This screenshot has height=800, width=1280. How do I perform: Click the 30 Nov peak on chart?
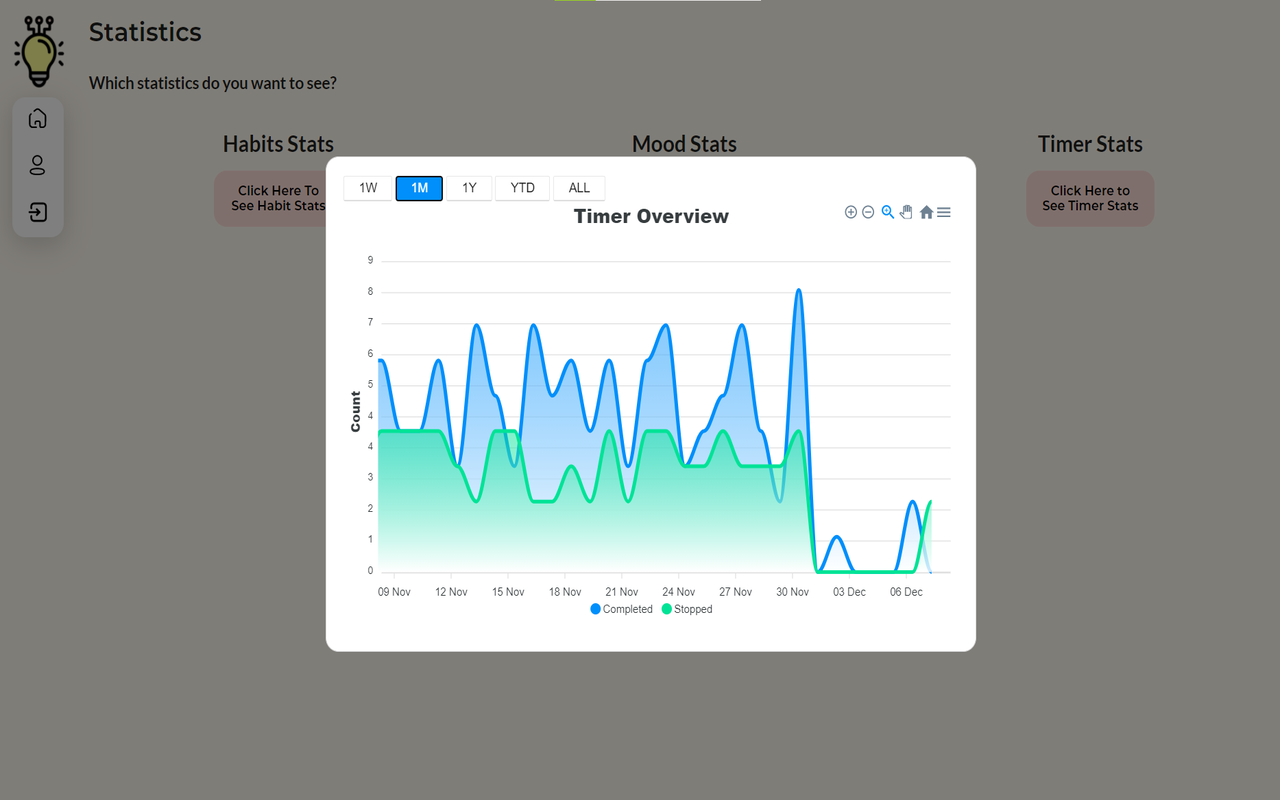798,290
